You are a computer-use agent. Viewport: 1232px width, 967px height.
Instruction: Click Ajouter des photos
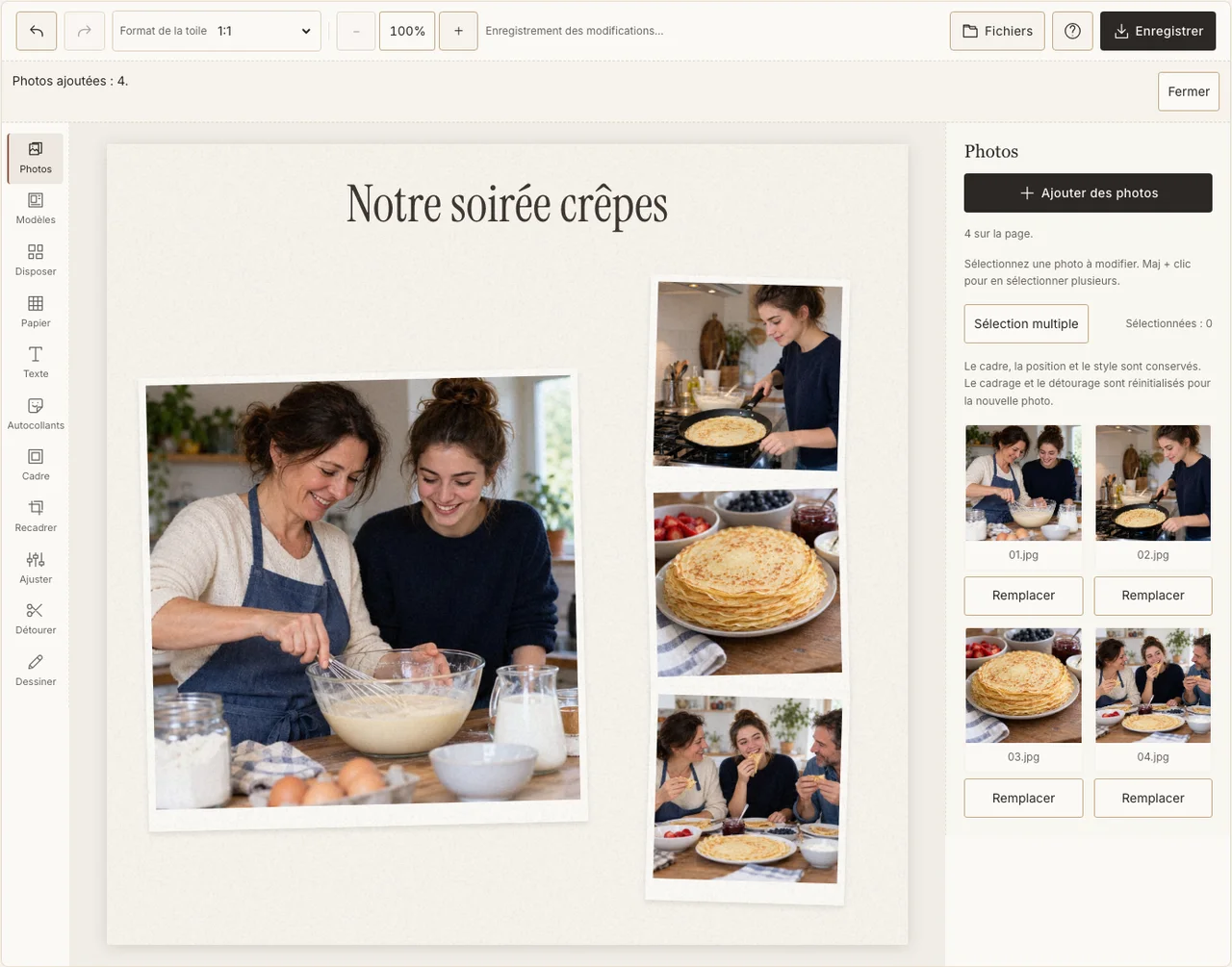coord(1088,192)
